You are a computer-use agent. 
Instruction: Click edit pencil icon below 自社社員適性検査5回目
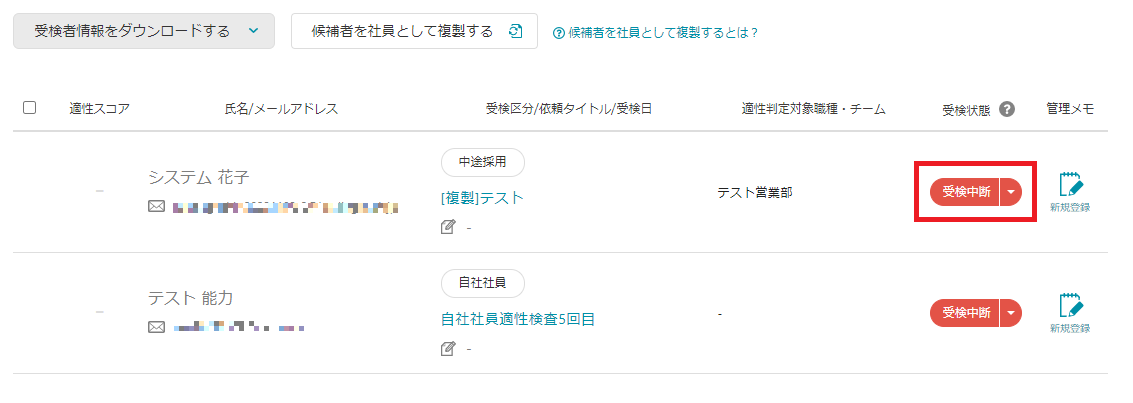coord(448,348)
